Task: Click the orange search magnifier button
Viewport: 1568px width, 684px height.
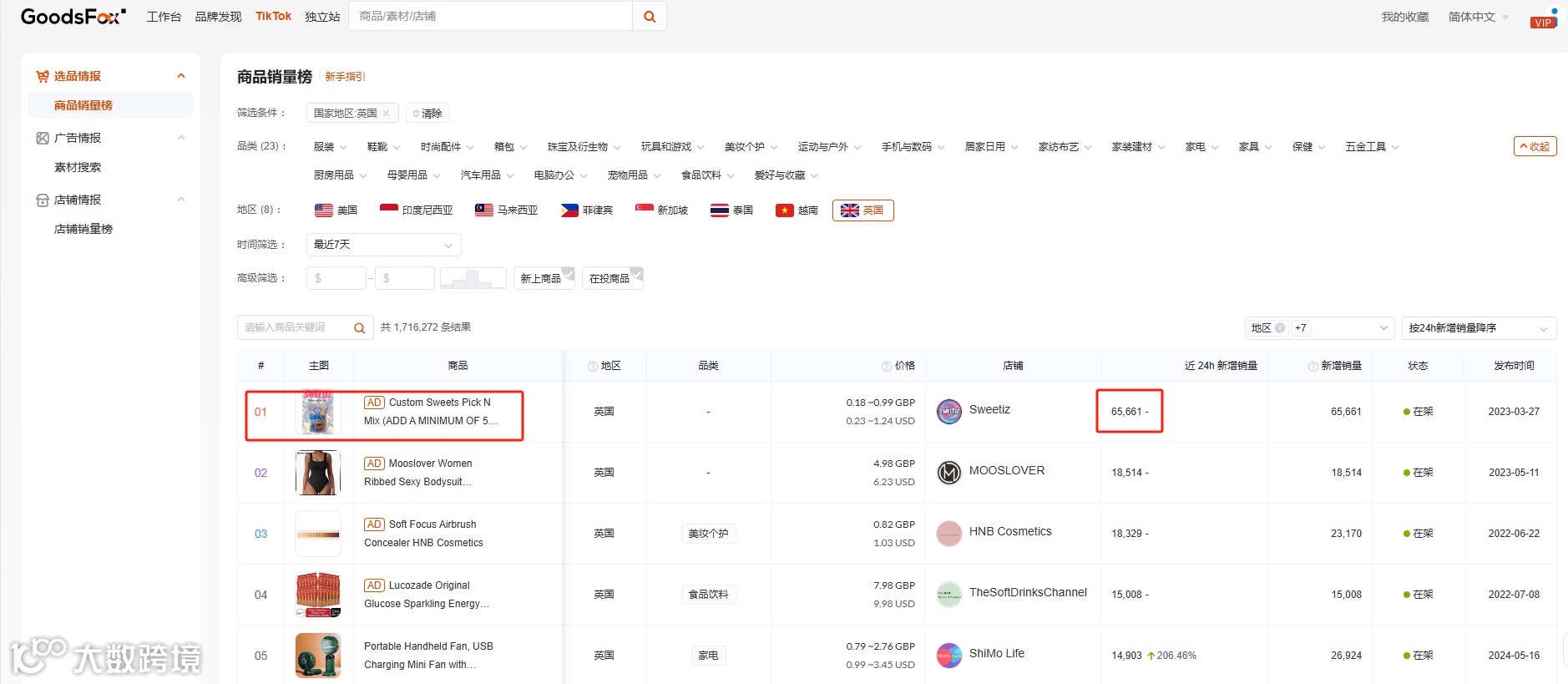Action: pyautogui.click(x=650, y=17)
